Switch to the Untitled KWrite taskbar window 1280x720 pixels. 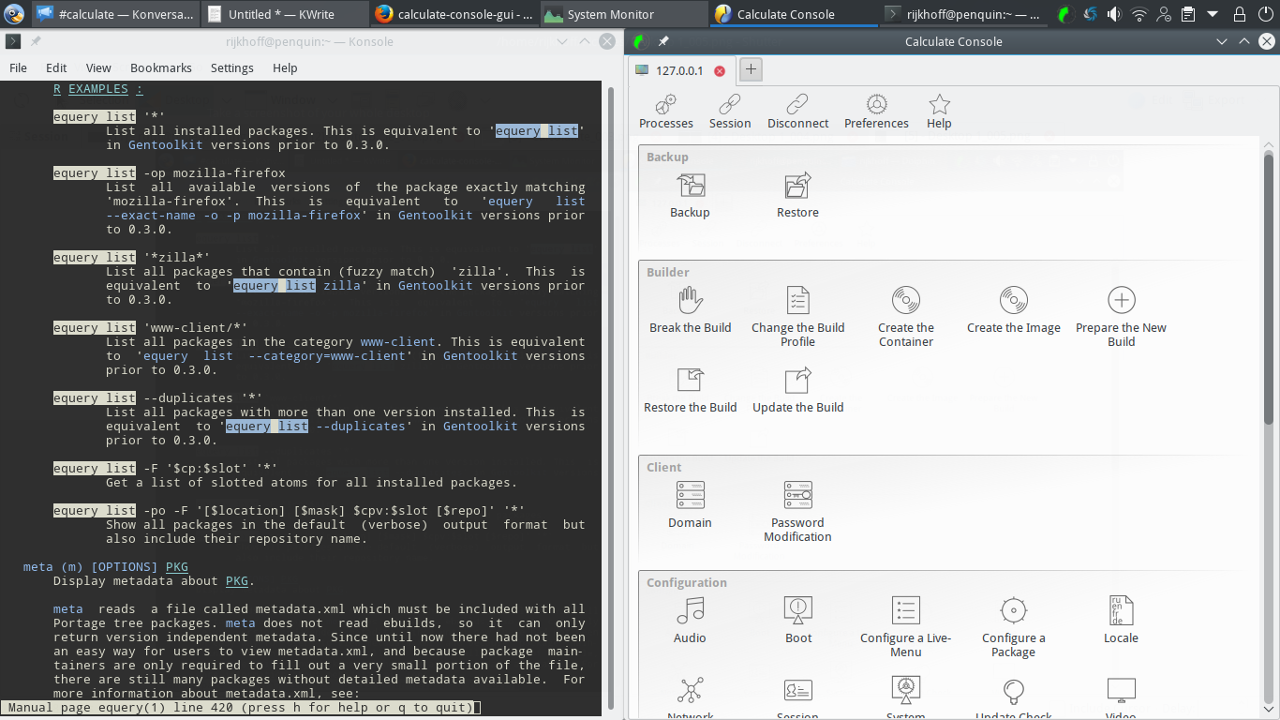(283, 14)
